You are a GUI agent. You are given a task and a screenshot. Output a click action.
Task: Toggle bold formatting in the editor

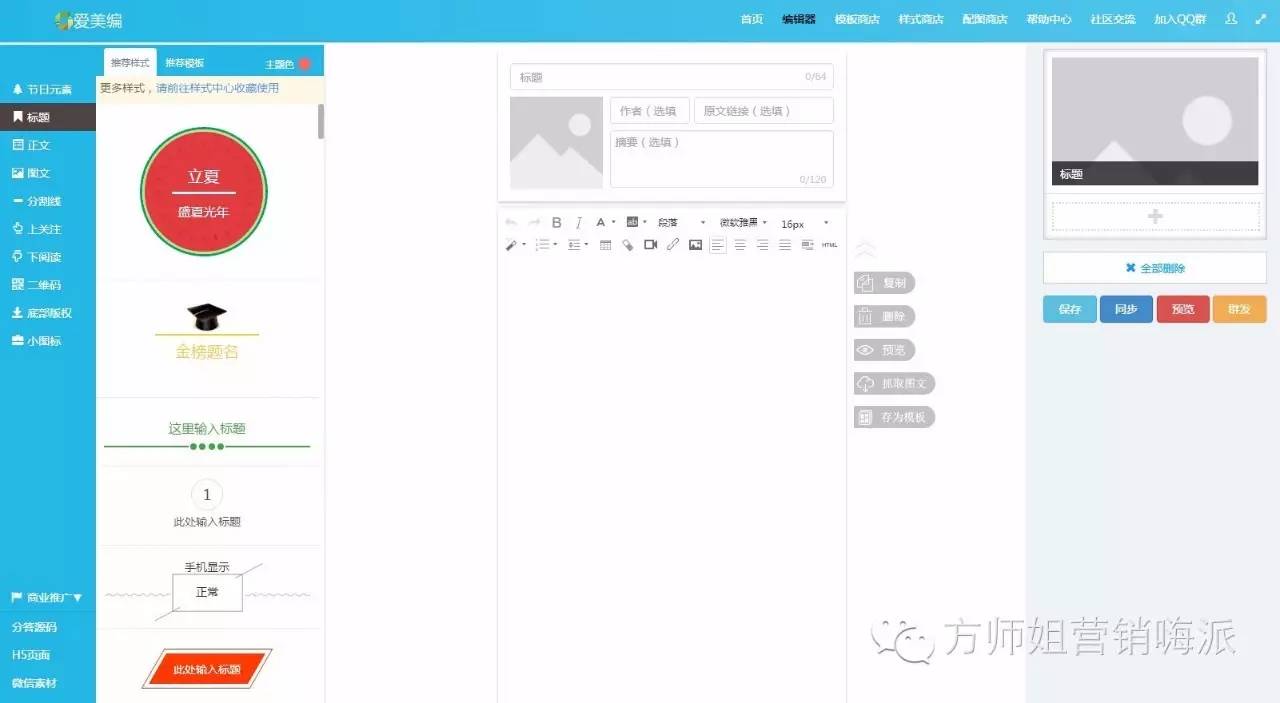(556, 222)
